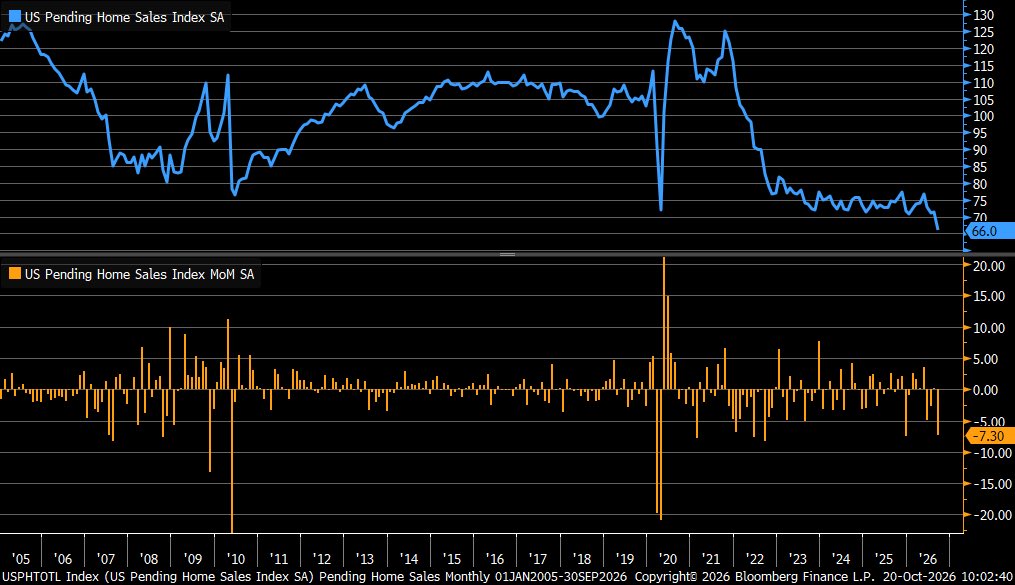Image resolution: width=1015 pixels, height=585 pixels.
Task: Click the '14 year label on time axis
Action: [x=408, y=558]
